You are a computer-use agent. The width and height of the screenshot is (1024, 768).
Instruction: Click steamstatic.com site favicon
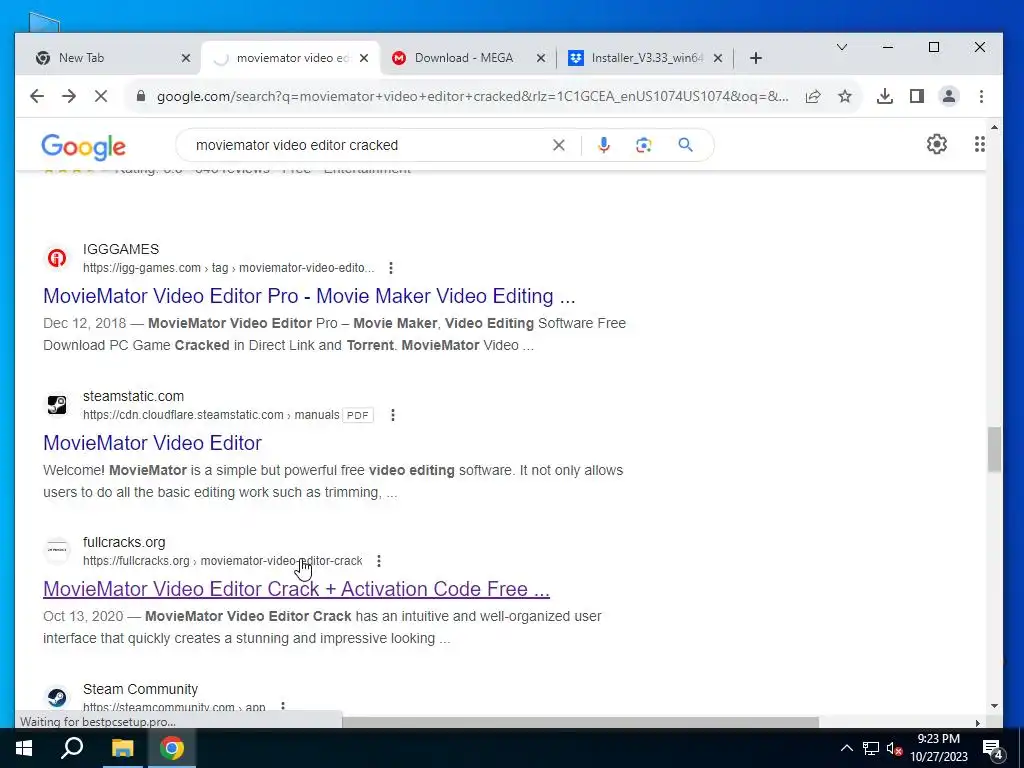[x=57, y=405]
